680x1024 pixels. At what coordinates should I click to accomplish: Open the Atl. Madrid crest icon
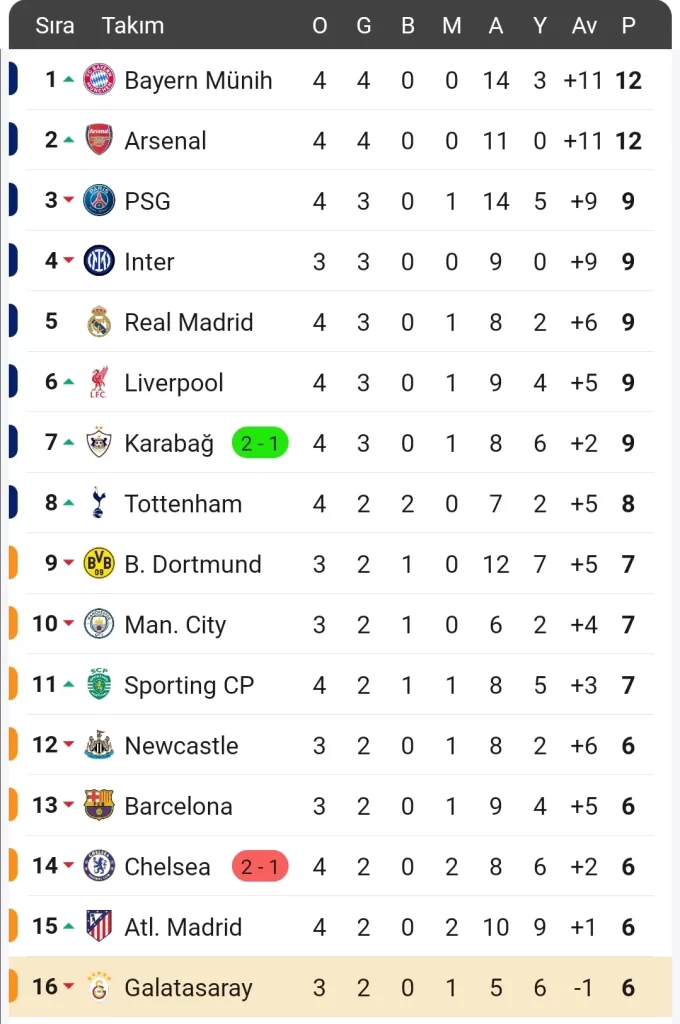[99, 926]
